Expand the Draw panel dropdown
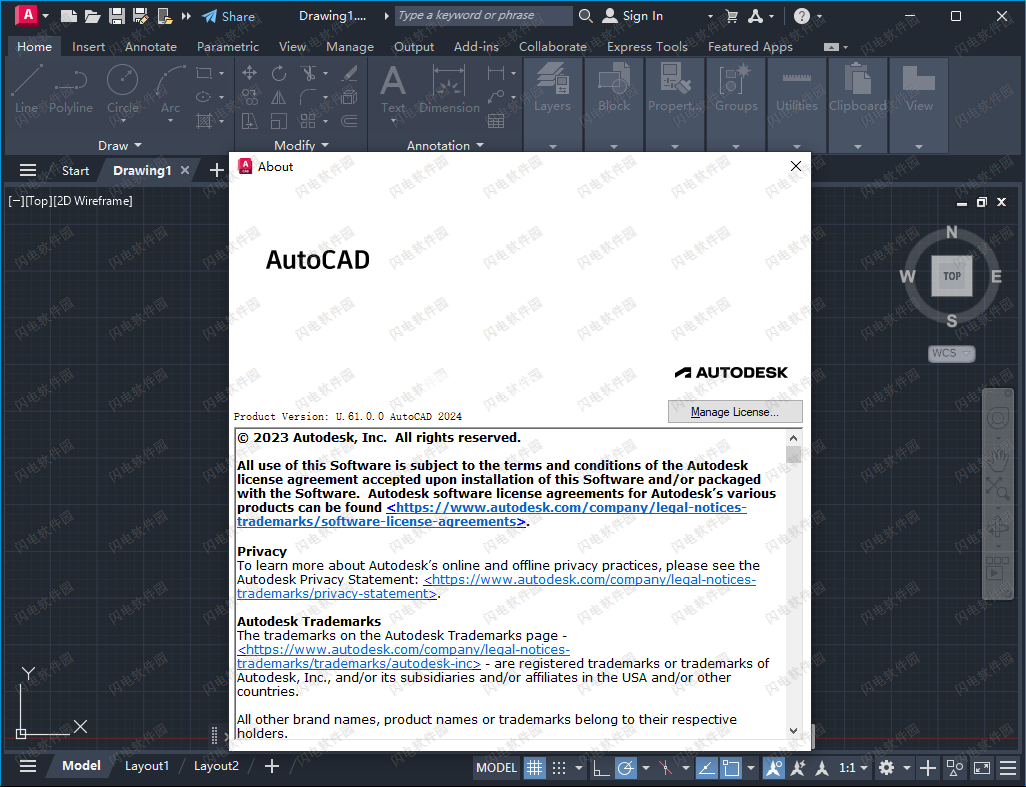1026x787 pixels. (120, 145)
